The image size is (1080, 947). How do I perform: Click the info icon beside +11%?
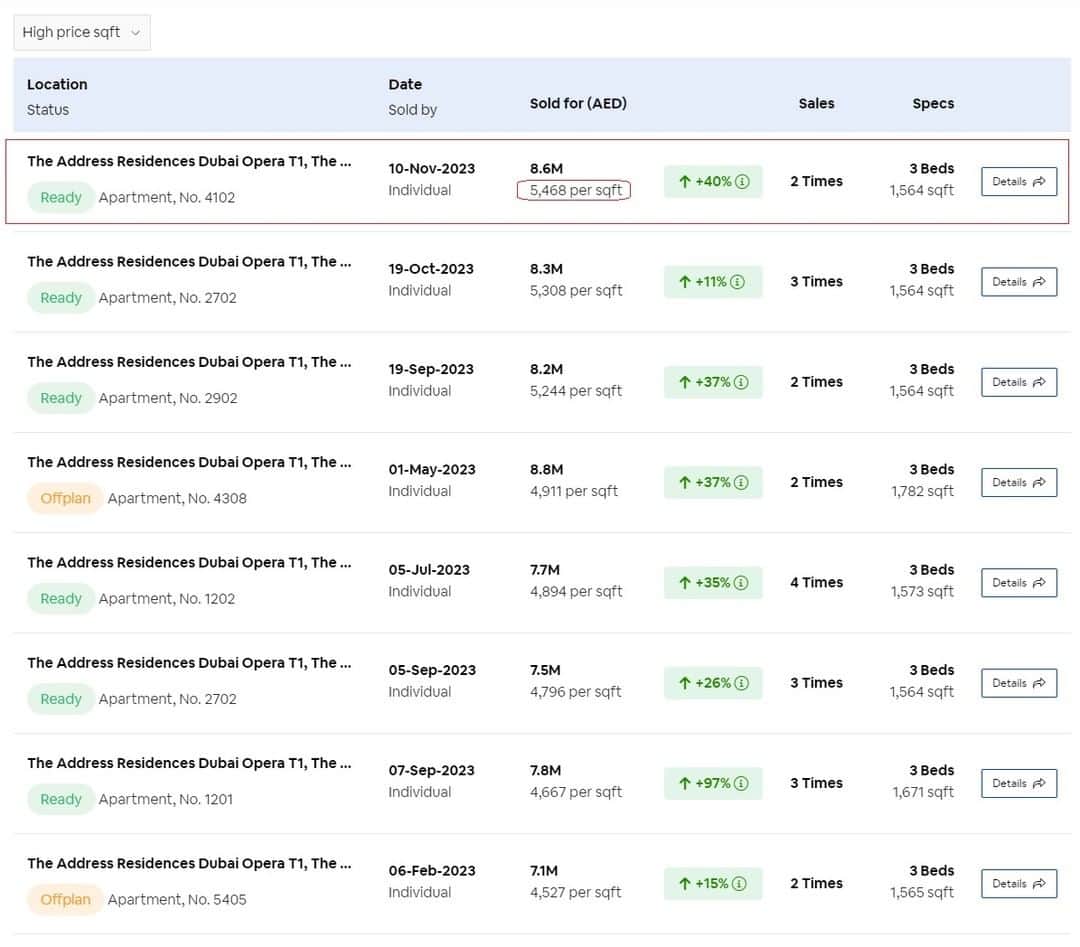point(737,282)
